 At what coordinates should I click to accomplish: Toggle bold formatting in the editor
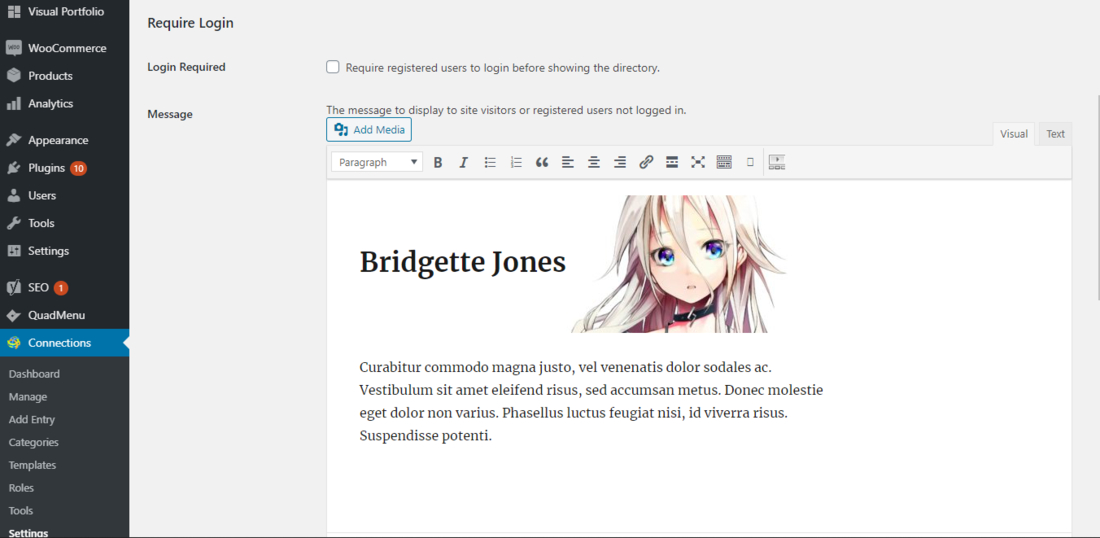click(x=438, y=162)
